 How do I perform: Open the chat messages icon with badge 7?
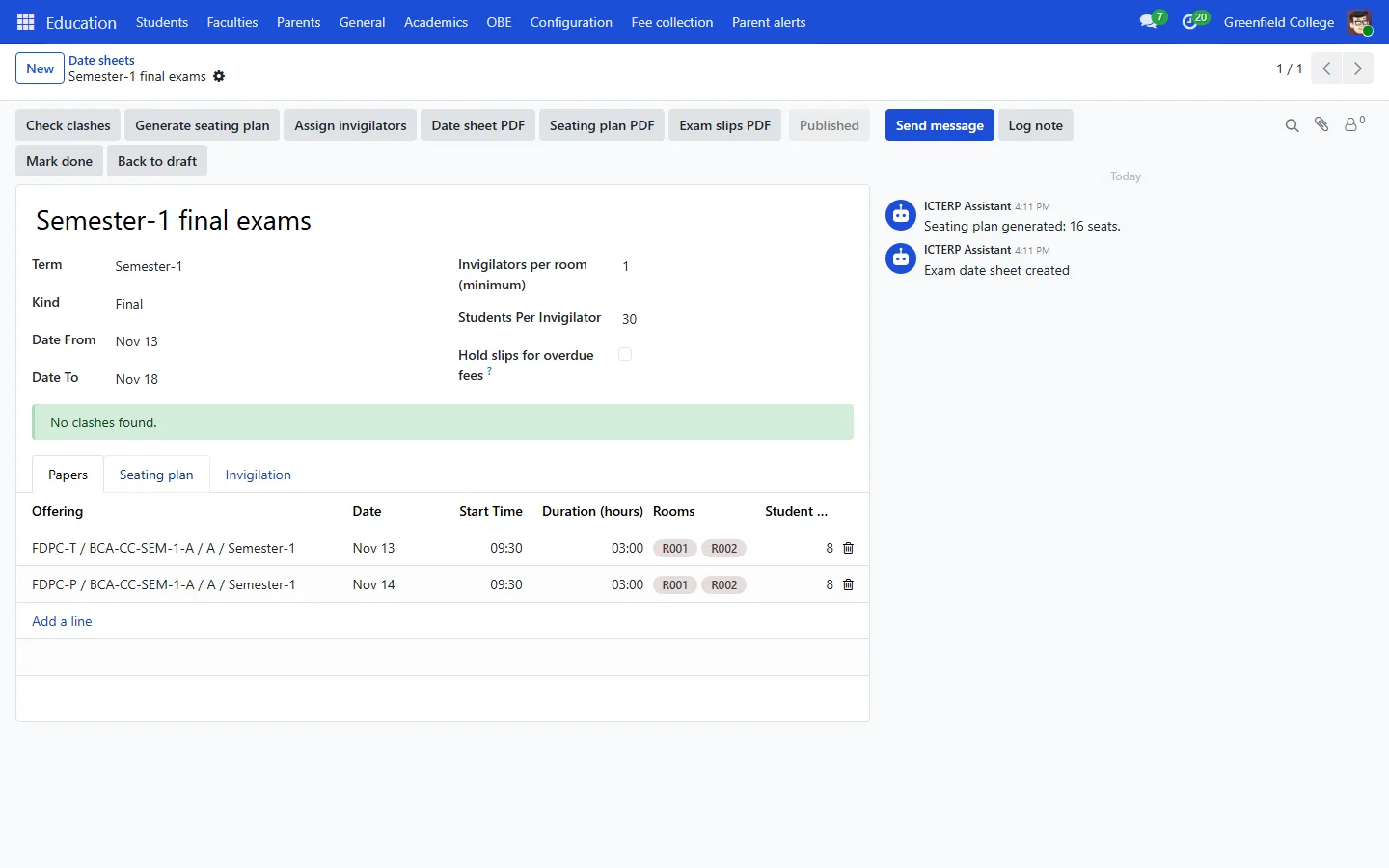1148,21
